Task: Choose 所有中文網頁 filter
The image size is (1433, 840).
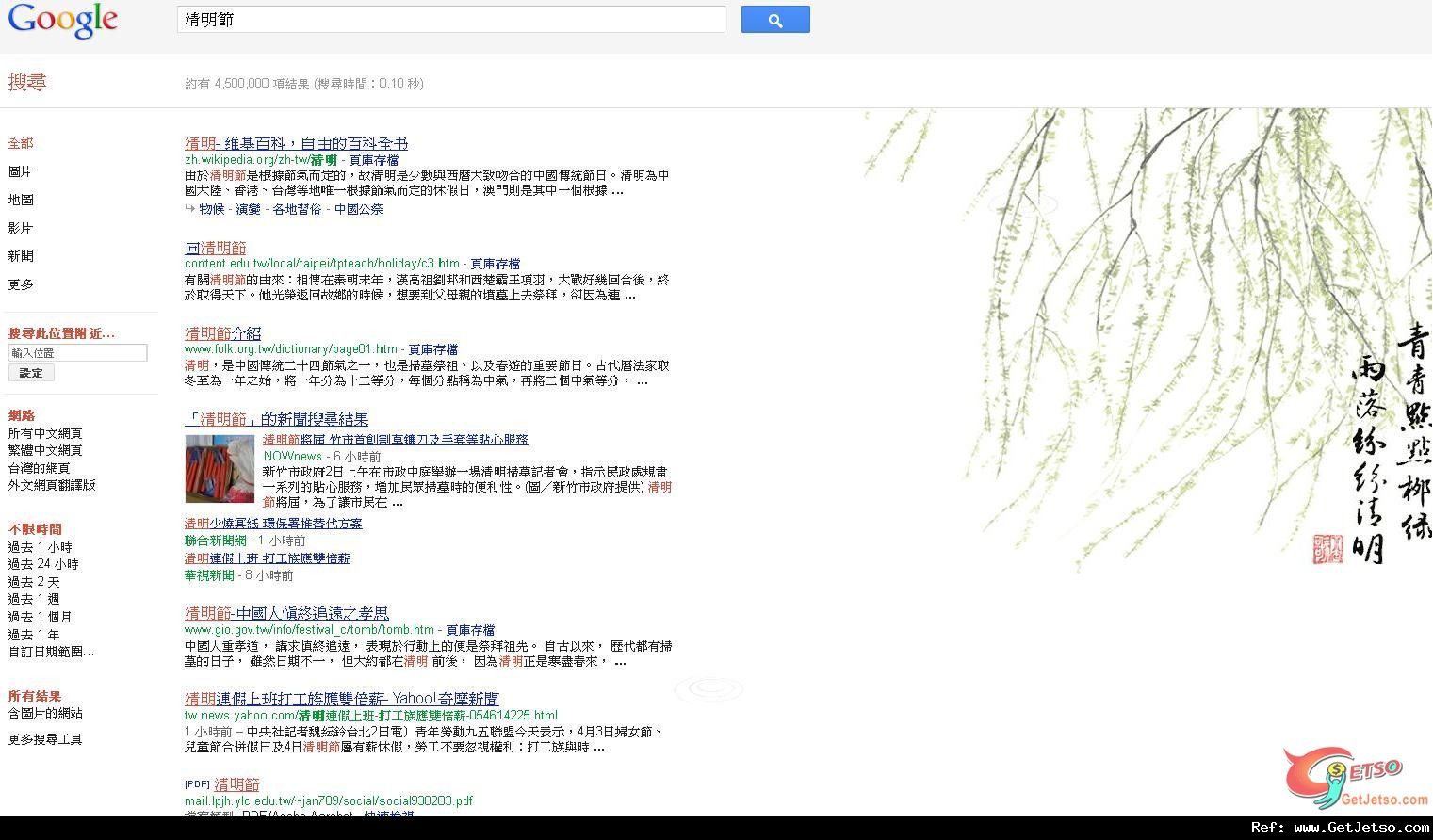Action: coord(45,433)
